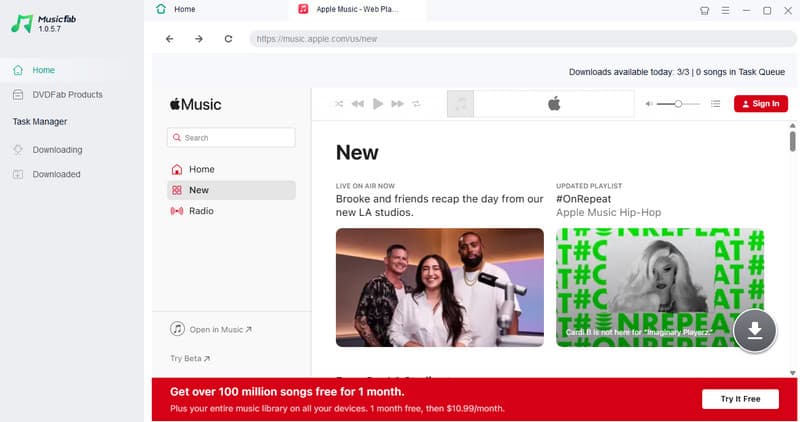Open Radio in Apple Music navigation
Viewport: 800px width, 422px height.
[231, 211]
